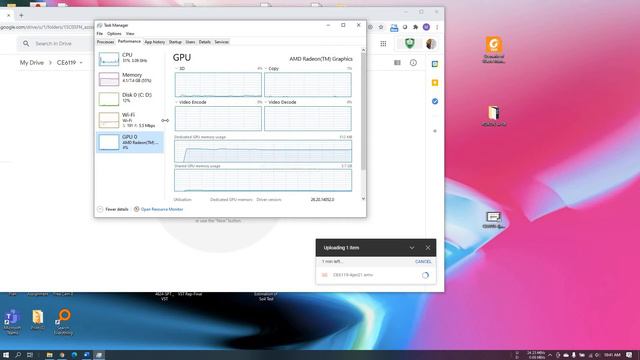Click the Task Manager vertical scrollbar
The width and height of the screenshot is (640, 360).
363,111
